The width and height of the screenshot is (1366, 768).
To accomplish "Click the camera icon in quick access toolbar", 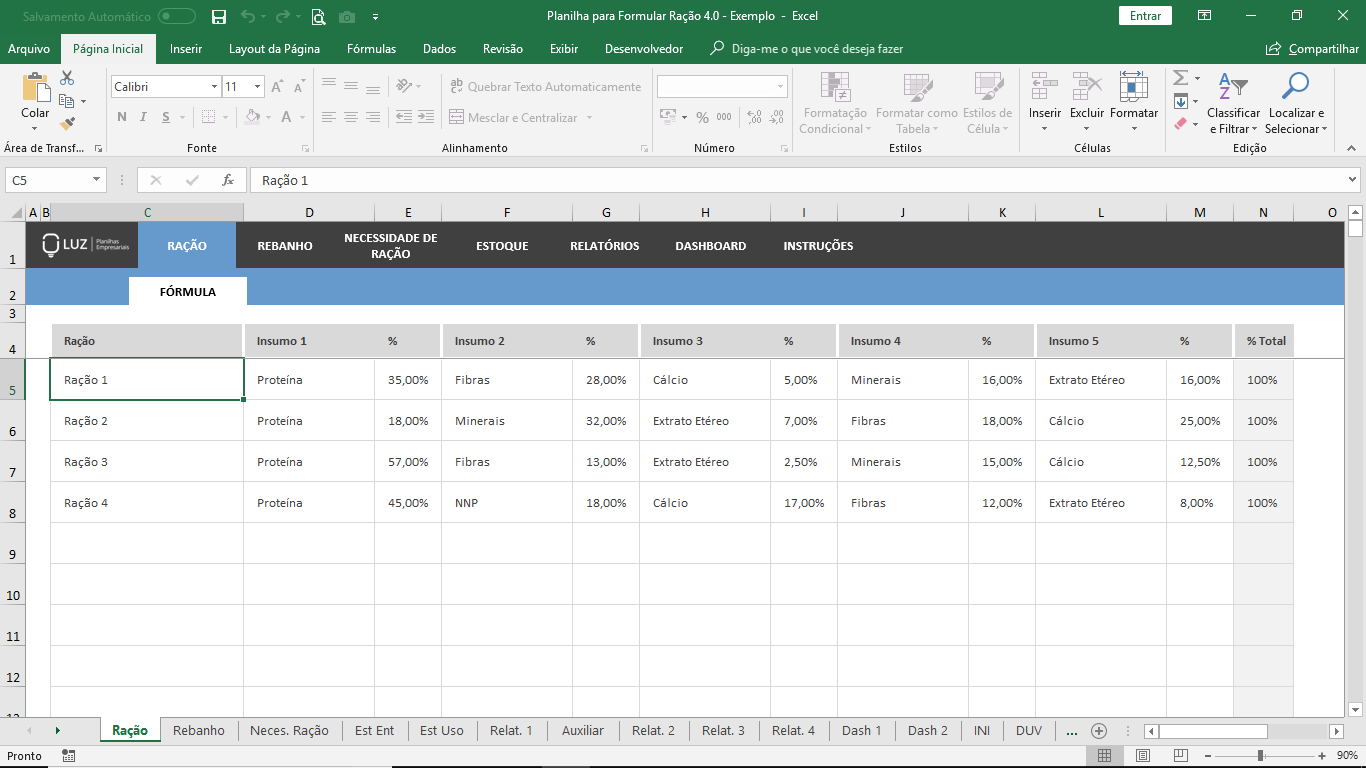I will click(347, 16).
